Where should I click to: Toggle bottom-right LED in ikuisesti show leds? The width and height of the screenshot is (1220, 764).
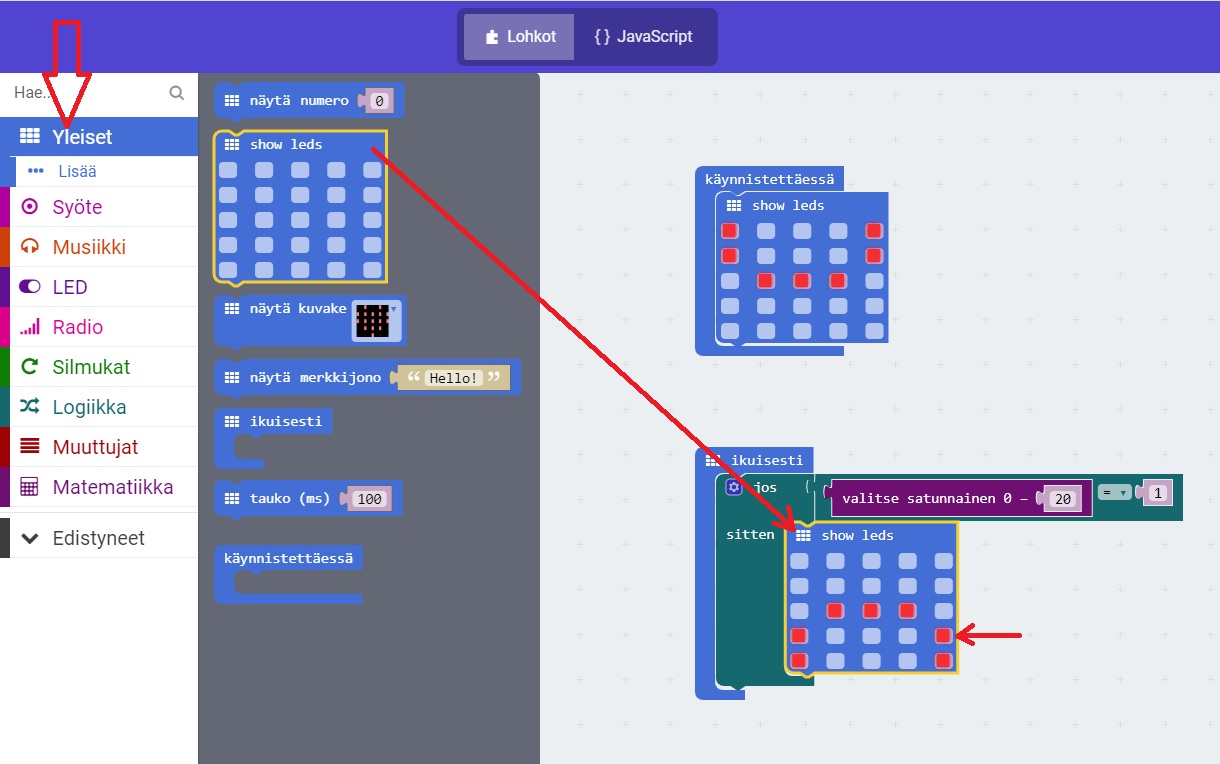943,660
